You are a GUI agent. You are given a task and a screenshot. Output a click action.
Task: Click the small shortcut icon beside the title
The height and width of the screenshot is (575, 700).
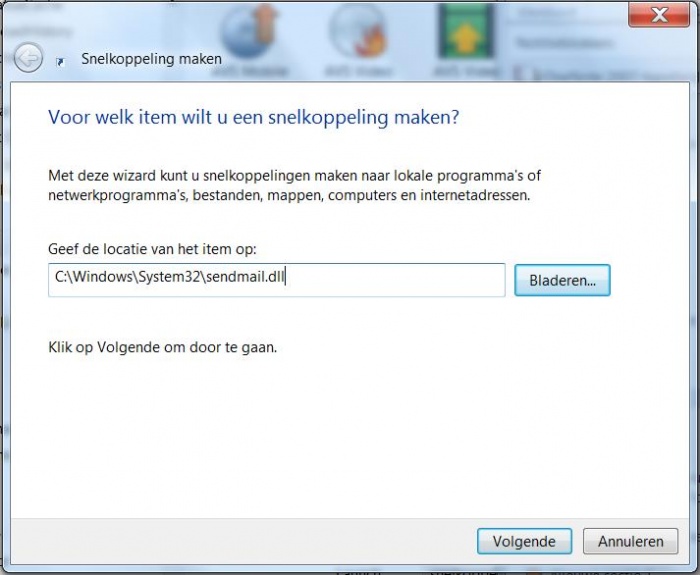(x=60, y=62)
